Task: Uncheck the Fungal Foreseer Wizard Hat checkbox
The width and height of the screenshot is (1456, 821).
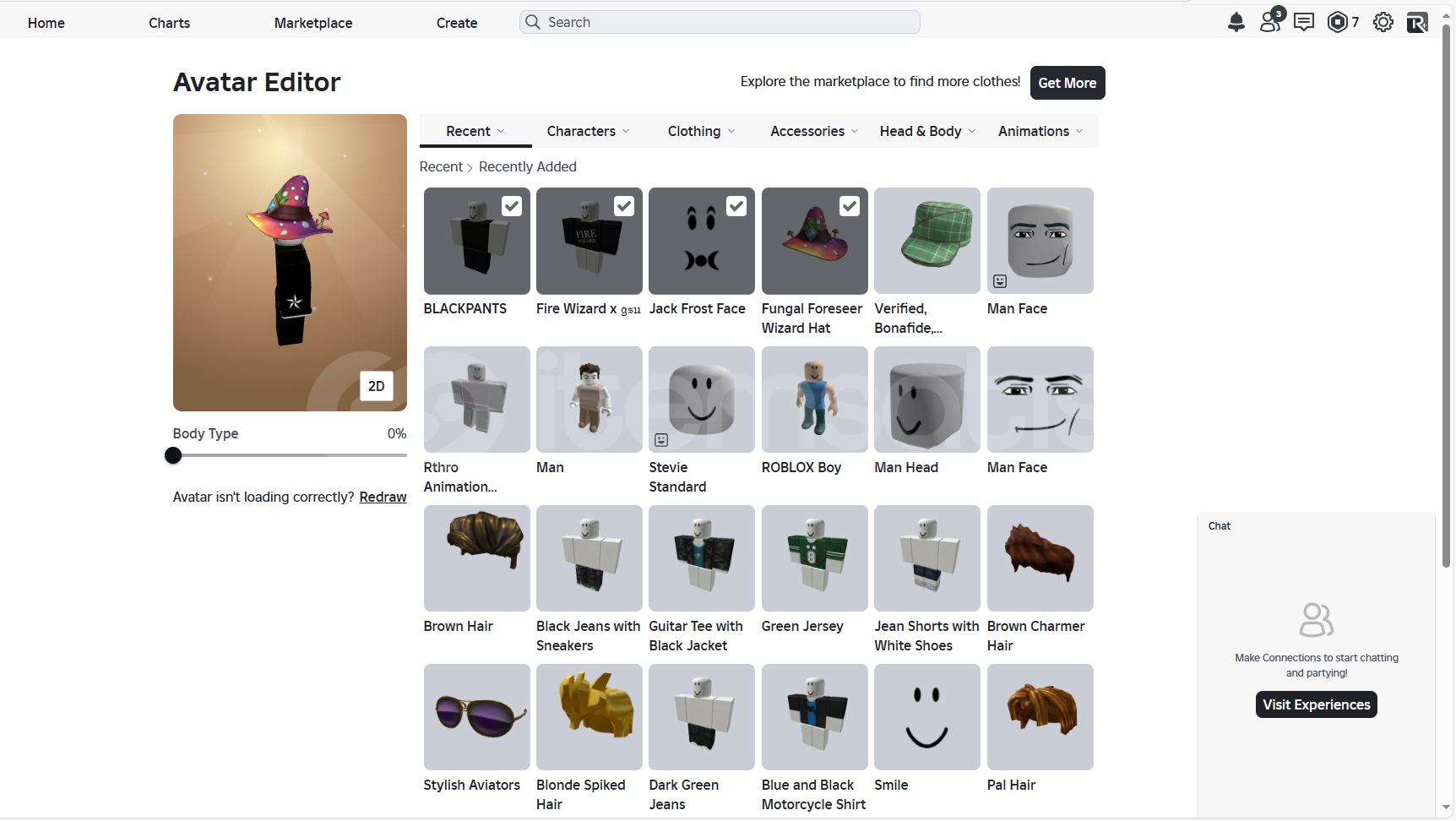Action: [x=850, y=206]
